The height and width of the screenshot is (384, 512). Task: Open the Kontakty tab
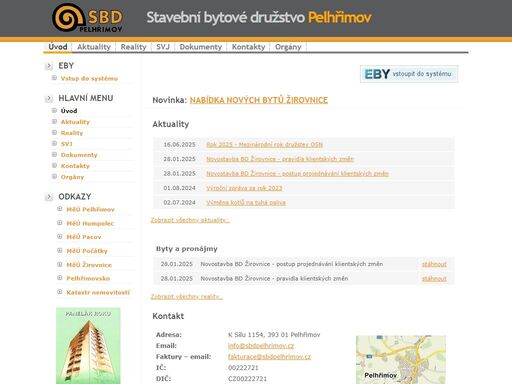[248, 47]
